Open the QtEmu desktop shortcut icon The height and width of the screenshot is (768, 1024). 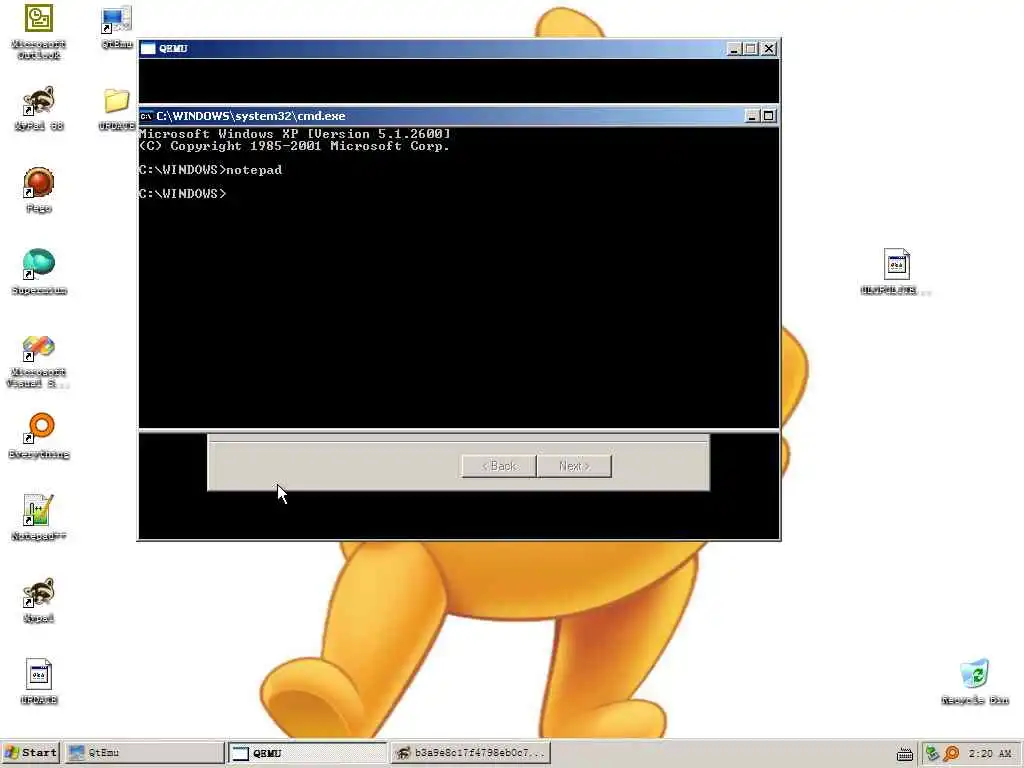tap(116, 20)
